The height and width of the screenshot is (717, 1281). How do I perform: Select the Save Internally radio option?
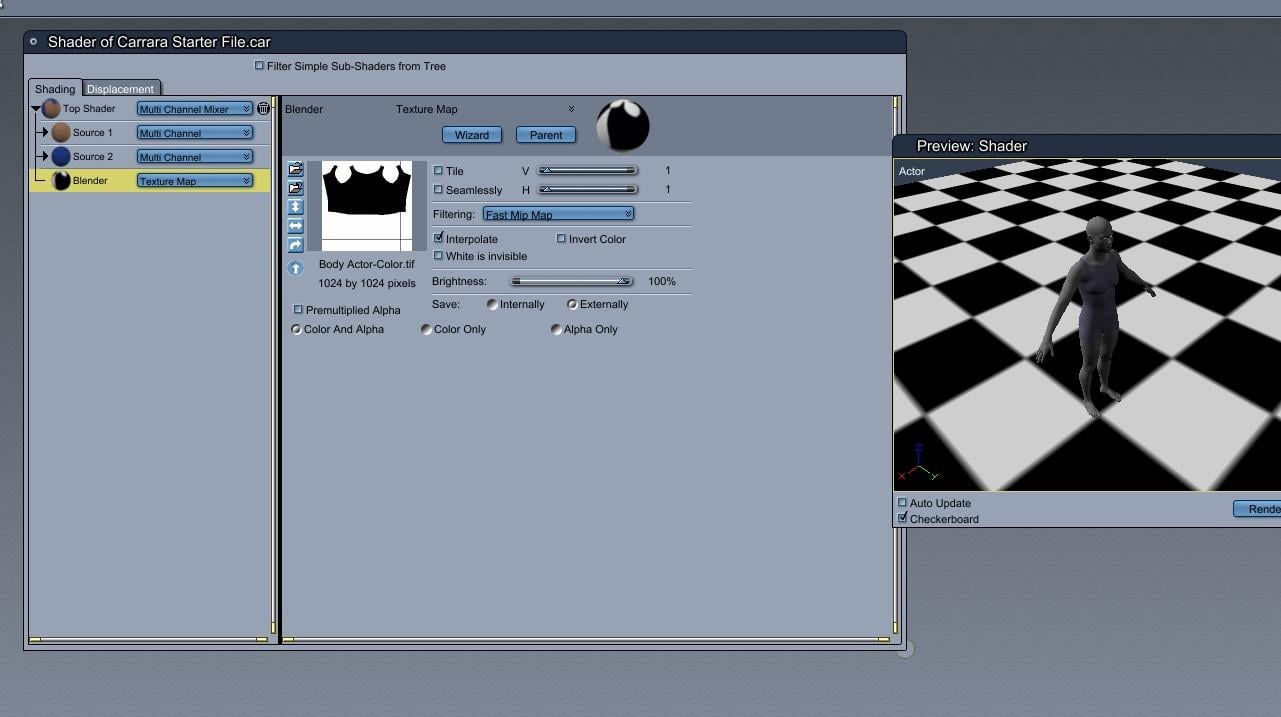point(492,304)
